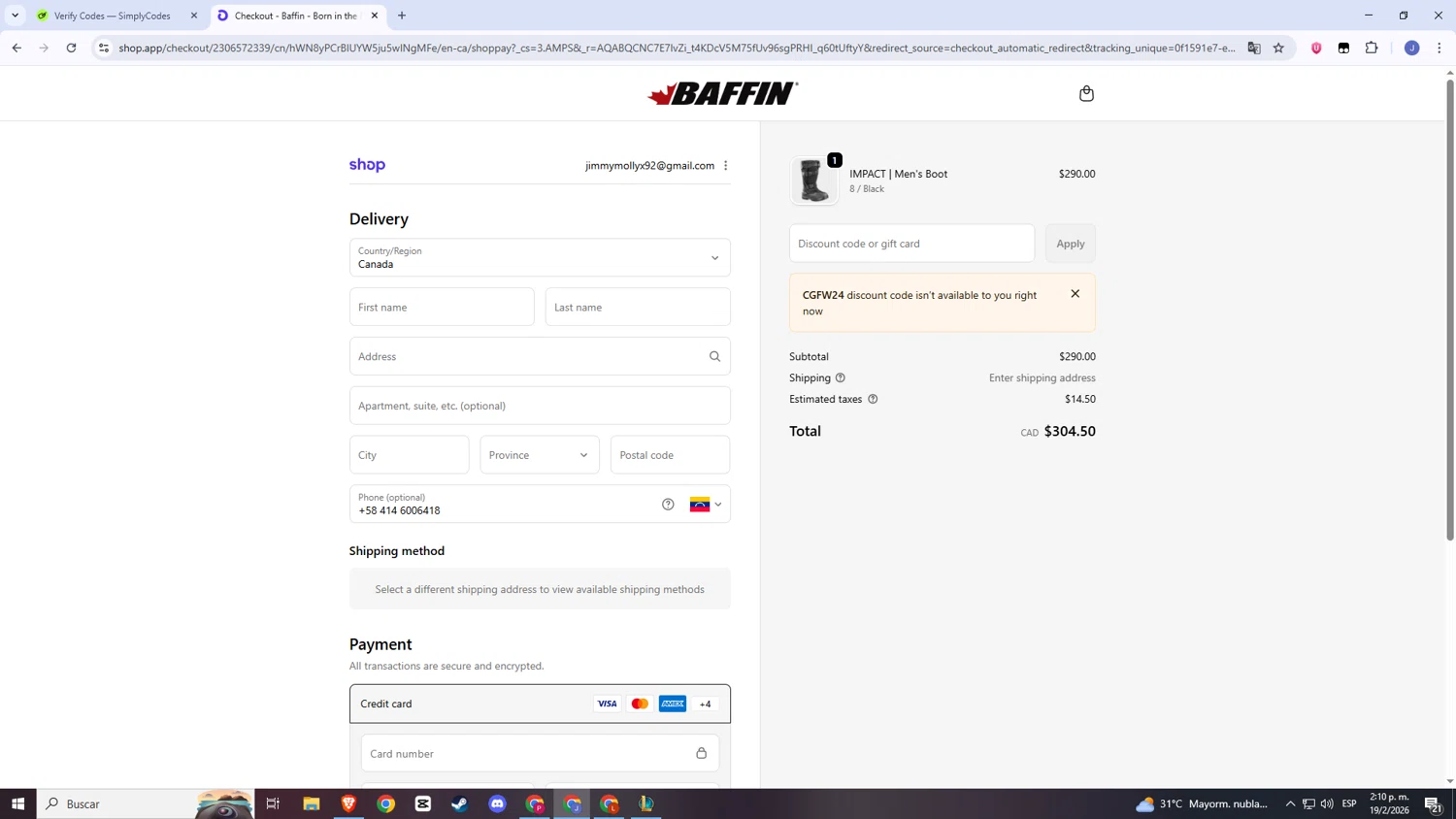The width and height of the screenshot is (1456, 819).
Task: Click the address bar URL
Action: [x=677, y=48]
